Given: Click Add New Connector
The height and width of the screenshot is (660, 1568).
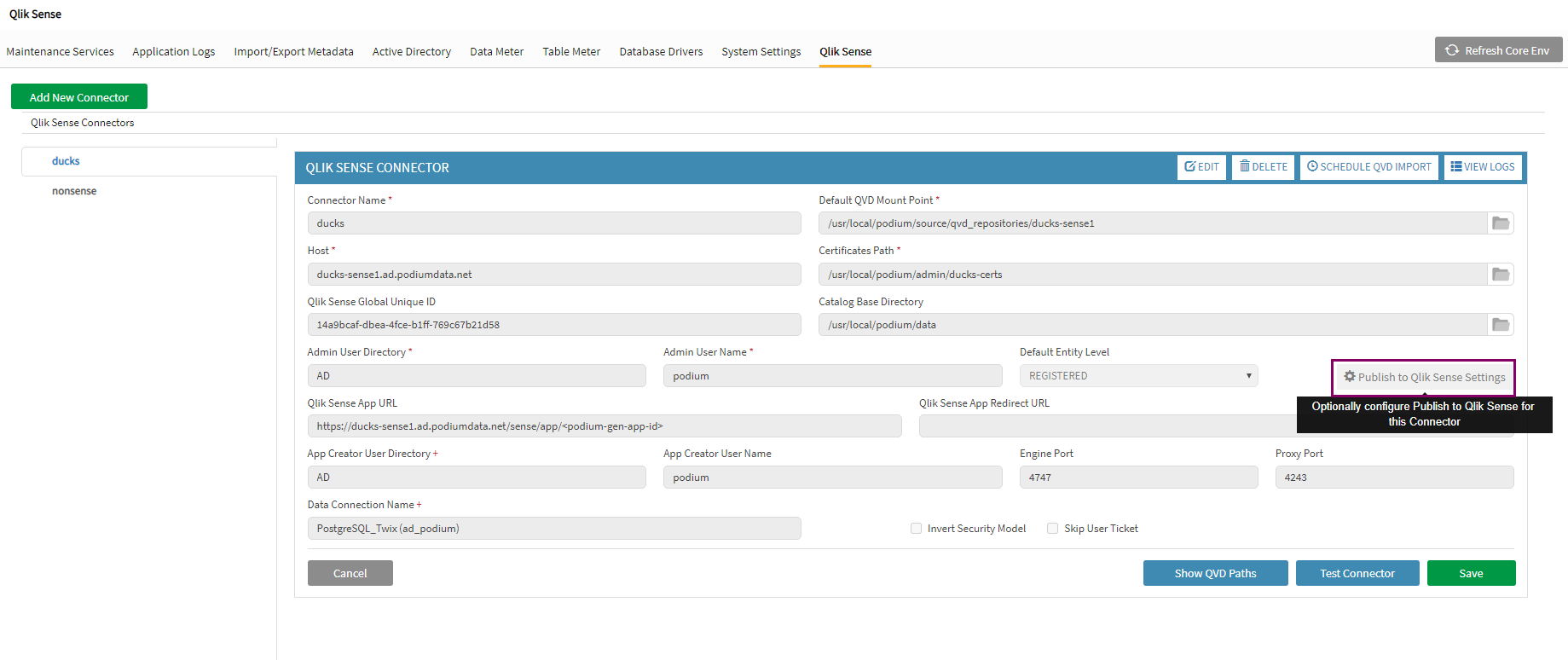Looking at the screenshot, I should click(x=79, y=96).
